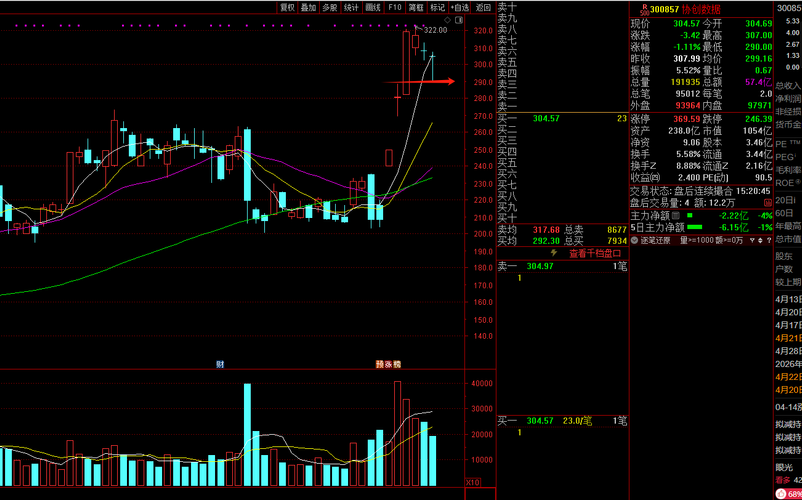
Task: Click the 返回 back button
Action: [483, 7]
